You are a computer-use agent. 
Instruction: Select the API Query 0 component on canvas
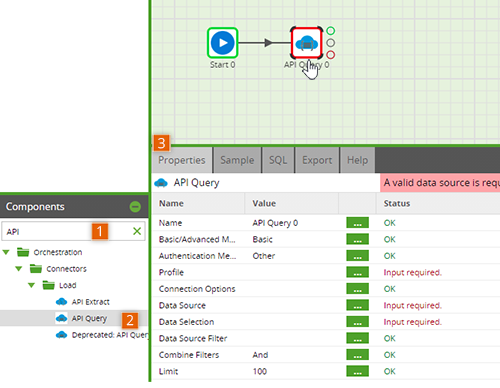click(x=307, y=43)
